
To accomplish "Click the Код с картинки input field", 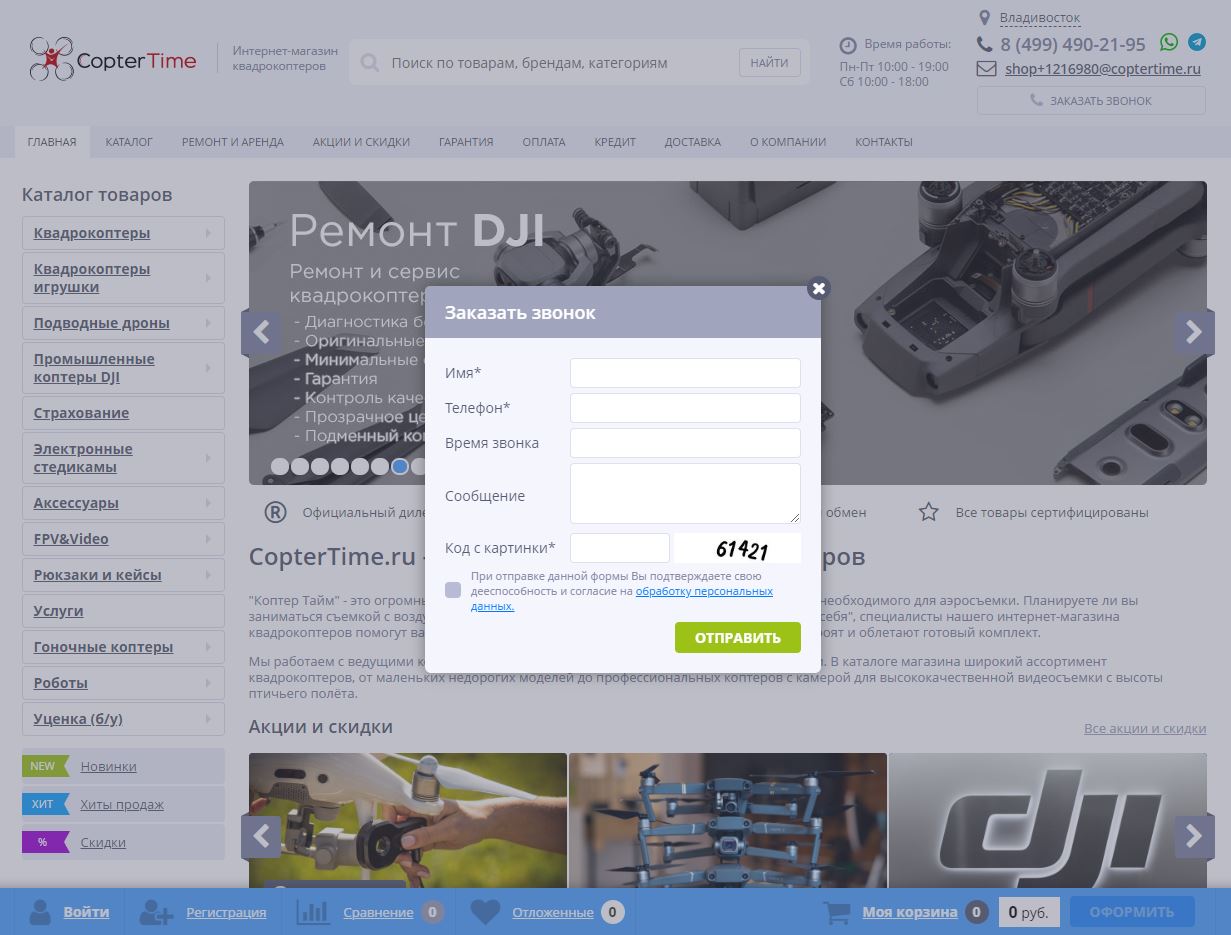I will [x=620, y=548].
